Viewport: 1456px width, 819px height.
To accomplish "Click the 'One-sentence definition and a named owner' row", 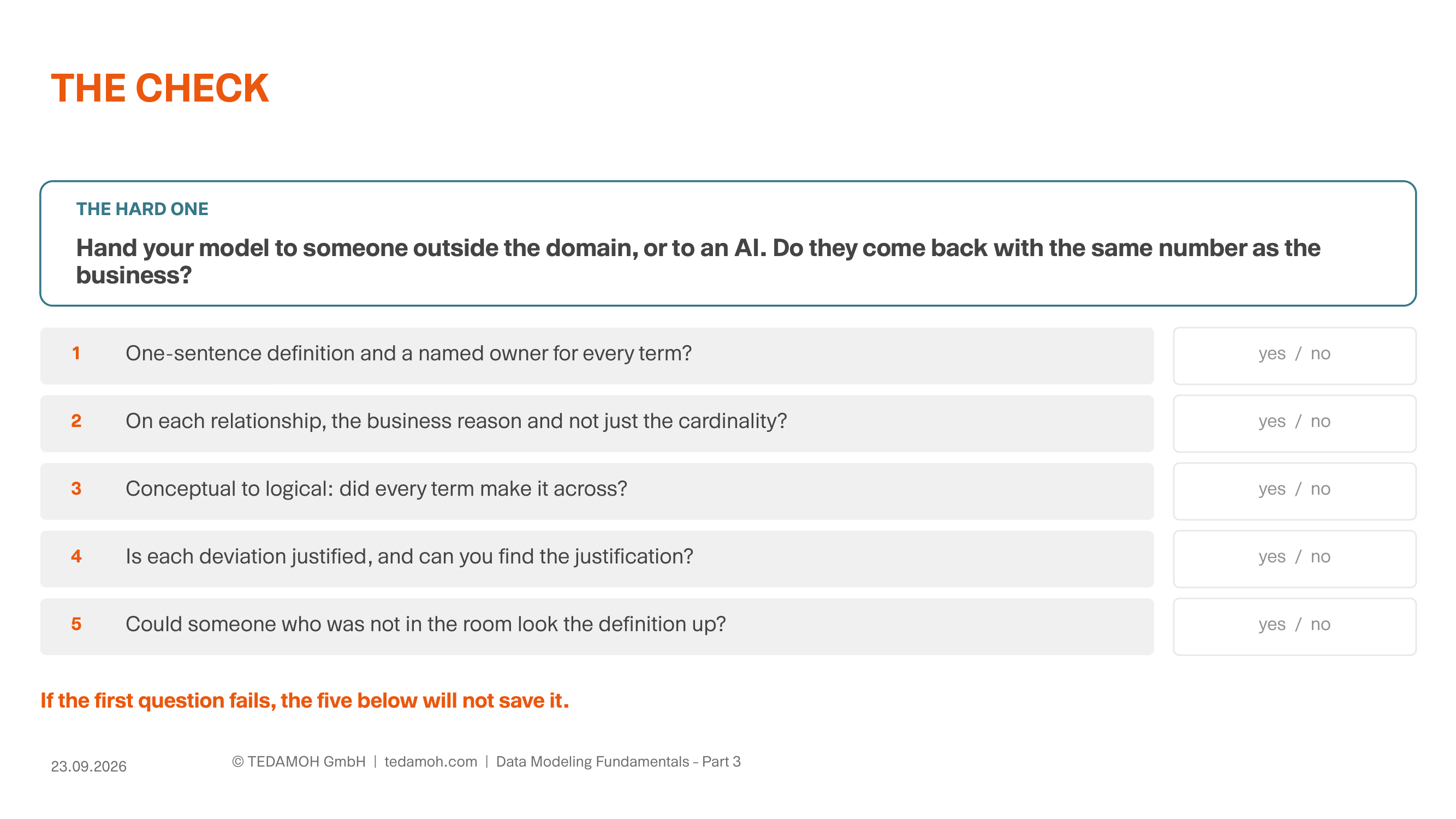I will pos(597,355).
